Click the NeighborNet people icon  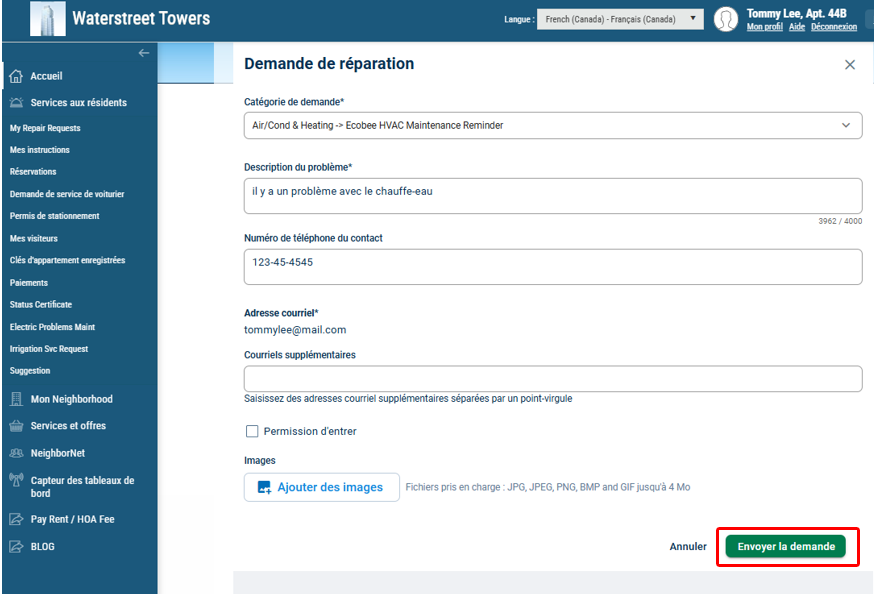click(16, 453)
